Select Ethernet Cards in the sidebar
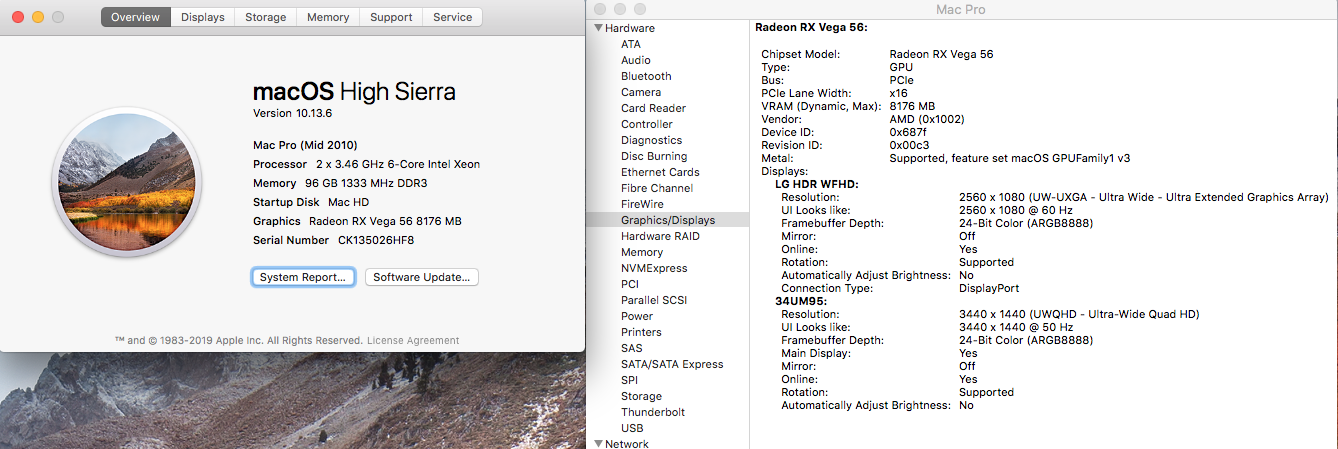The image size is (1338, 449). pyautogui.click(x=660, y=172)
